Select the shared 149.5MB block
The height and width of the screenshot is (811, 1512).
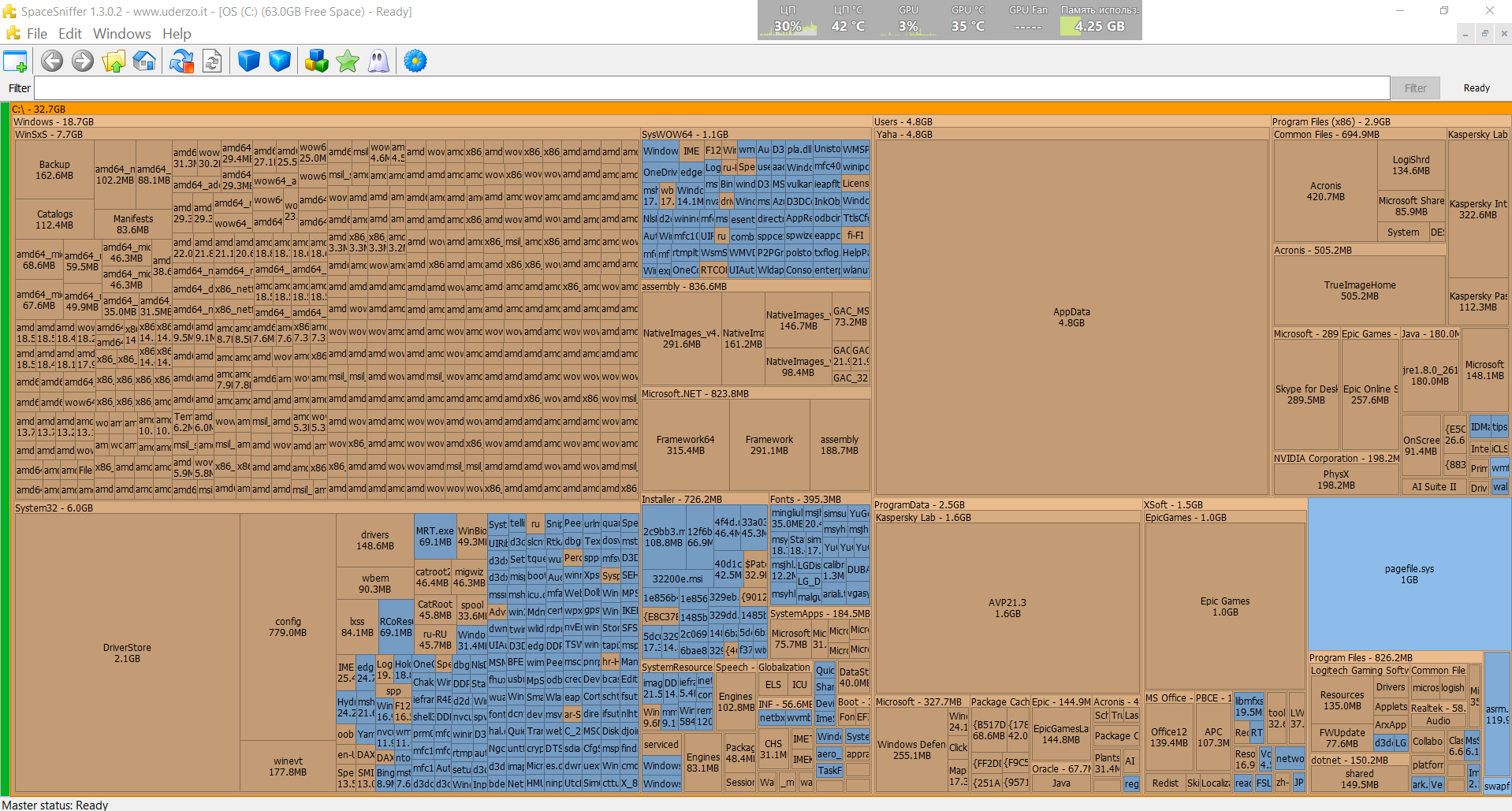pos(1359,779)
